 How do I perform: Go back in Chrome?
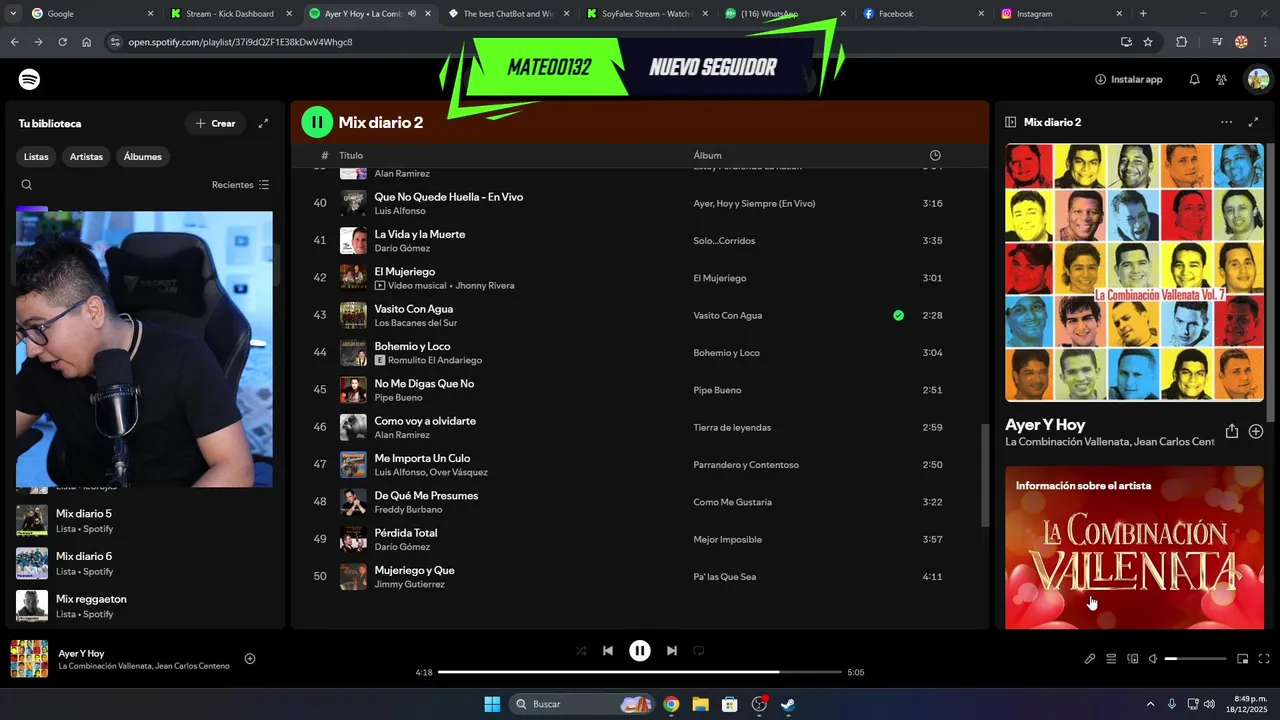(14, 42)
